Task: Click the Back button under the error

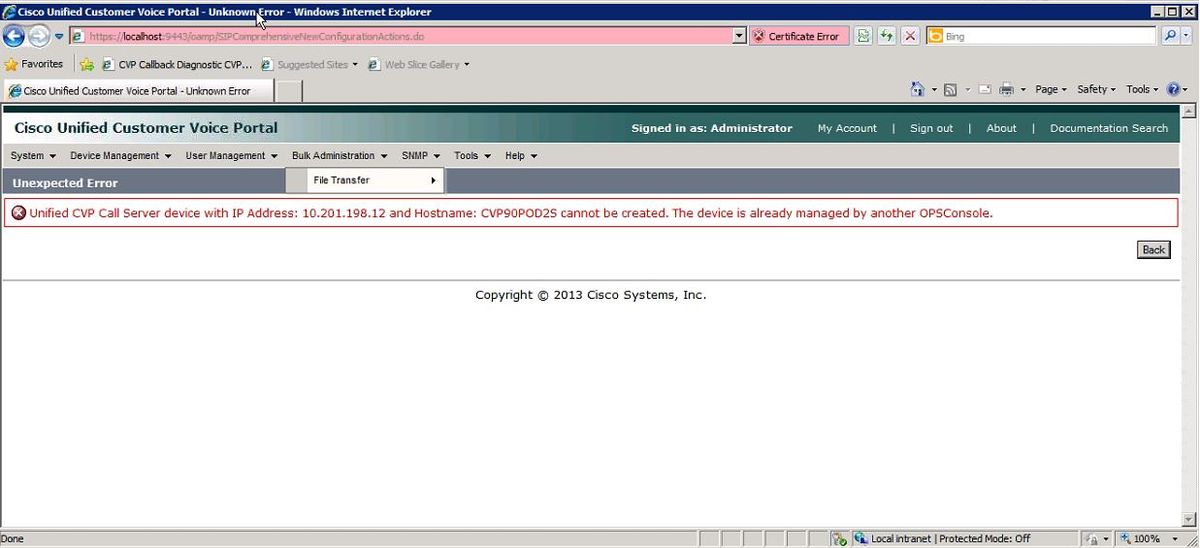Action: pyautogui.click(x=1154, y=250)
